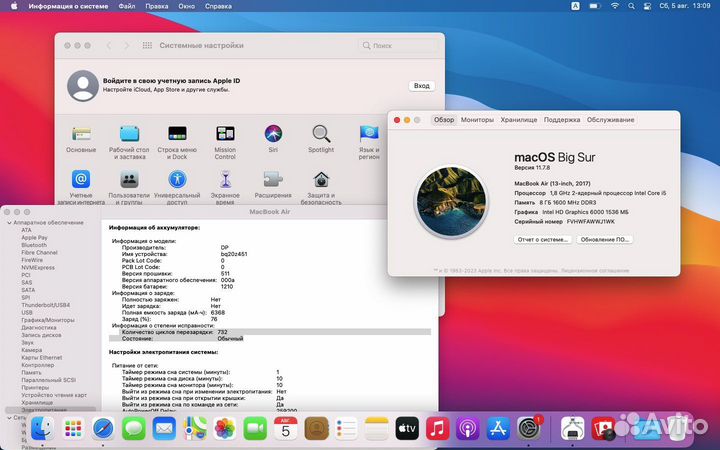The width and height of the screenshot is (720, 450).
Task: Select Память in sidebar
Action: tap(31, 372)
